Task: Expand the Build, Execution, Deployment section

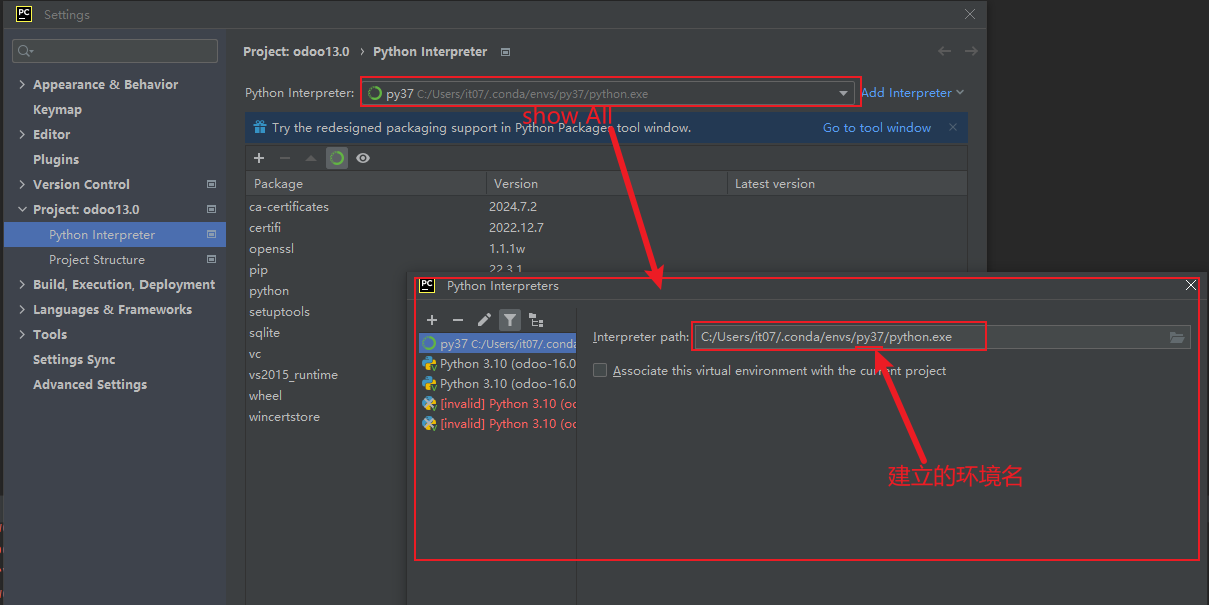Action: (x=22, y=284)
